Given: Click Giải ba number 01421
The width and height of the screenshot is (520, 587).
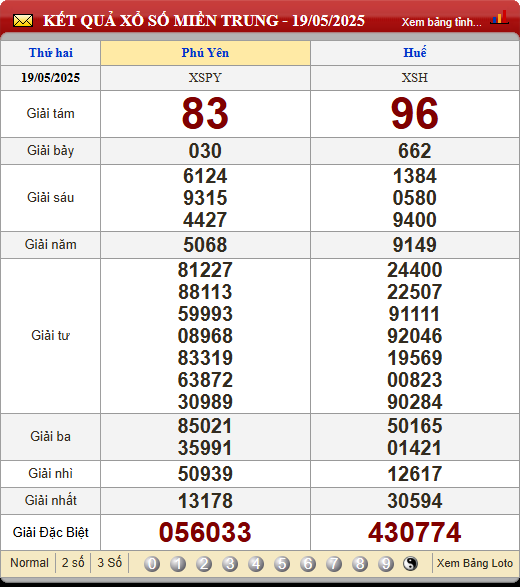Looking at the screenshot, I should 415,448.
